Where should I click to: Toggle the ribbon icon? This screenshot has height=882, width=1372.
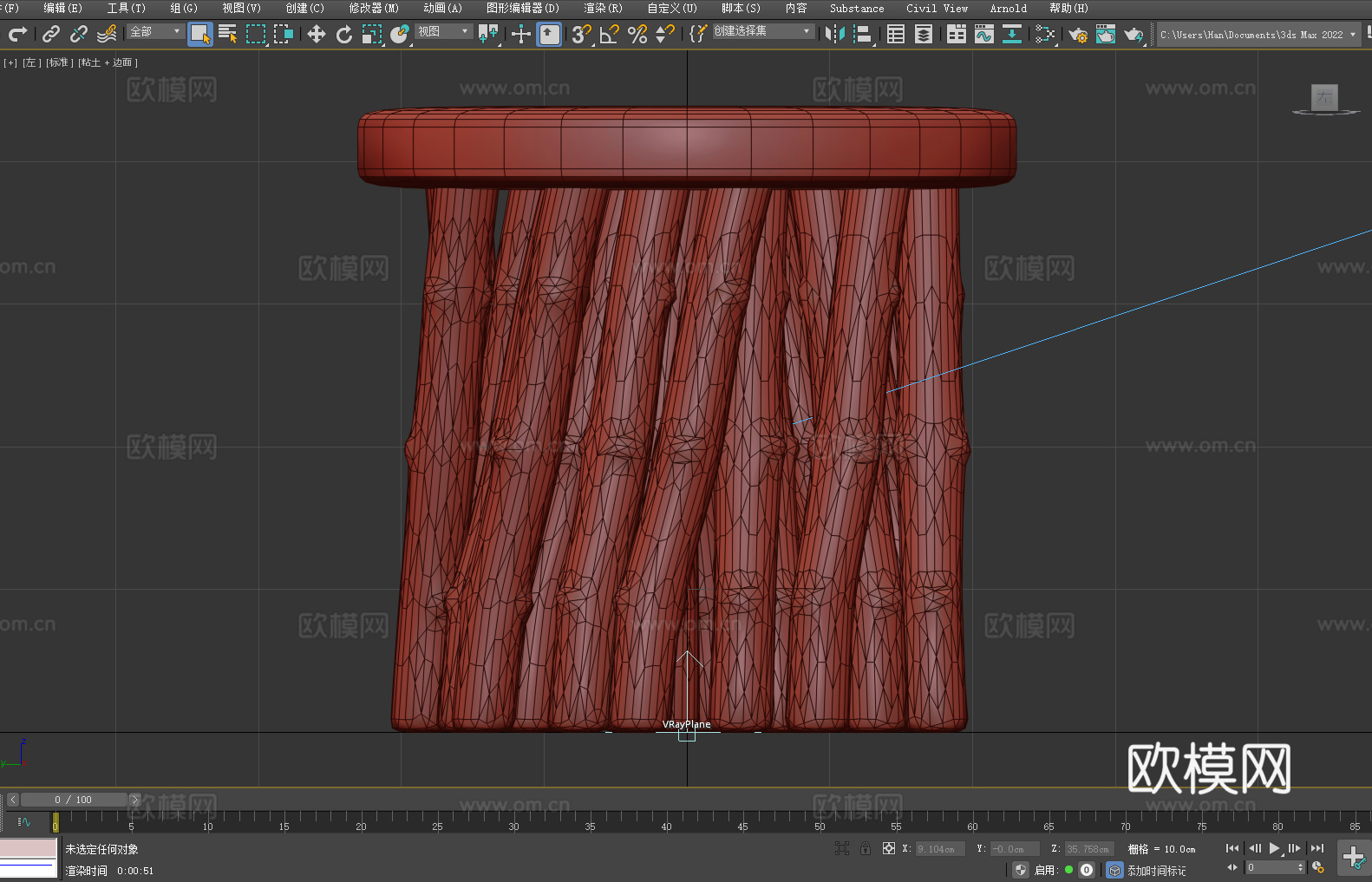click(x=957, y=34)
